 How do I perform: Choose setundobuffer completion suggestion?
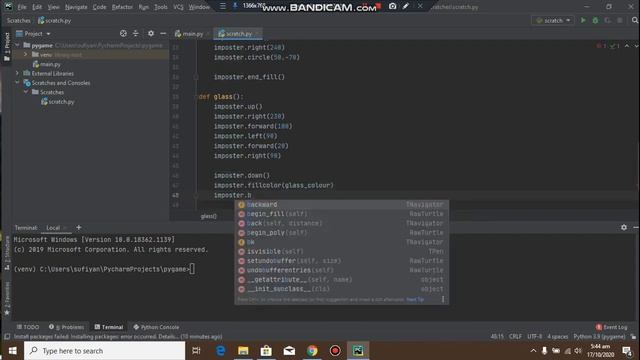pyautogui.click(x=341, y=261)
